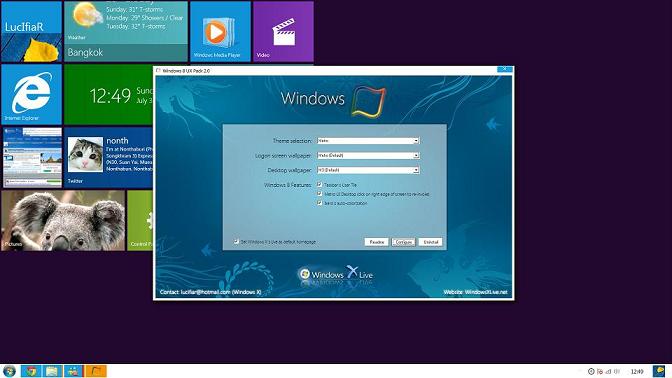Open the Twitter tile with the cat photo
The image size is (672, 378).
tap(108, 158)
